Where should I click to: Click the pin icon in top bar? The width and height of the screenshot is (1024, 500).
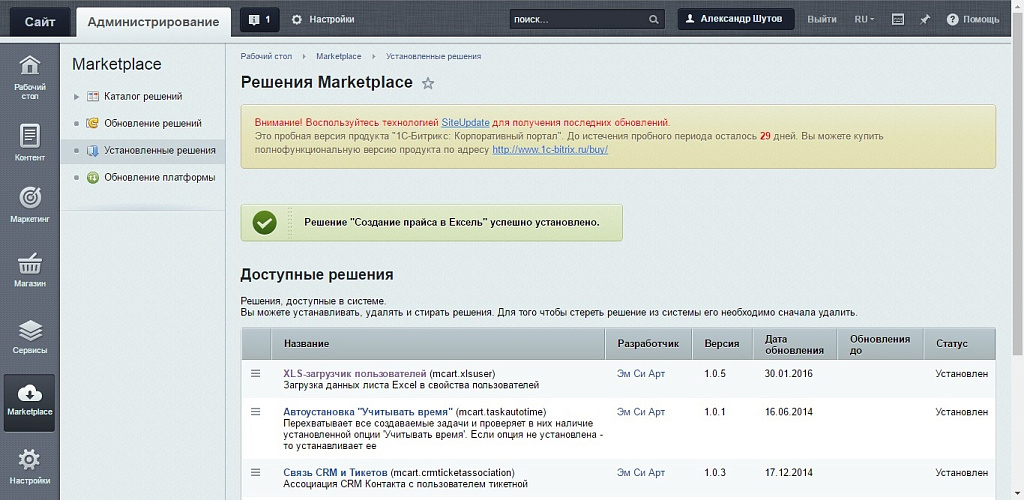(x=924, y=19)
